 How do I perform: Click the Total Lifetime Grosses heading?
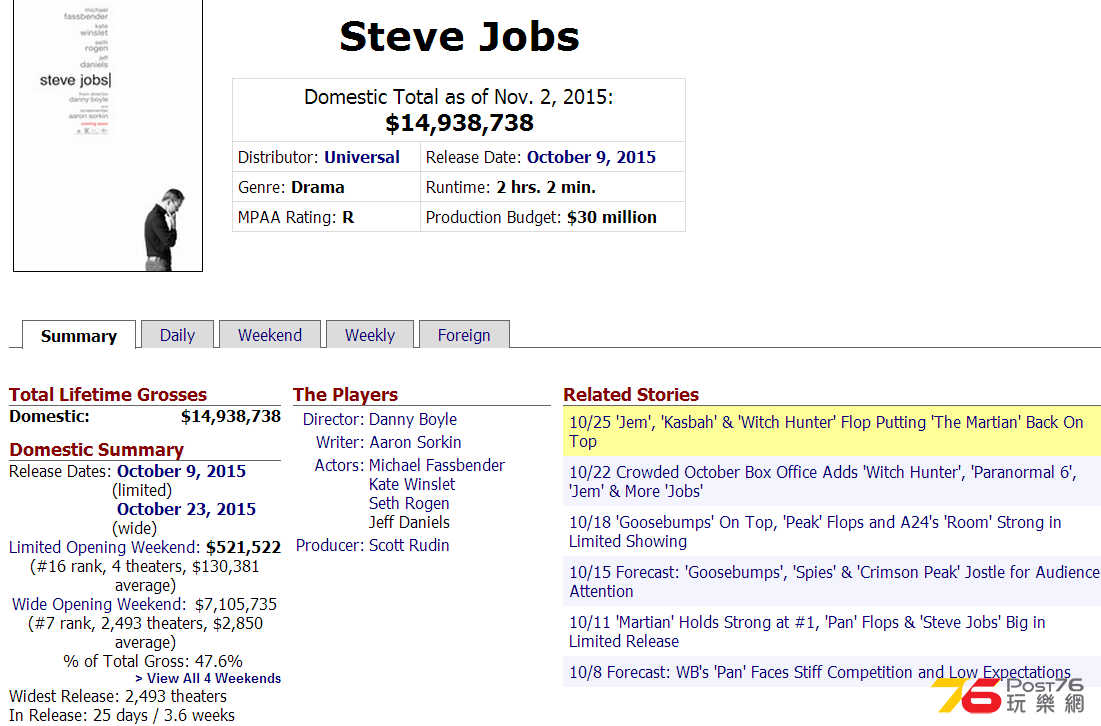coord(108,395)
